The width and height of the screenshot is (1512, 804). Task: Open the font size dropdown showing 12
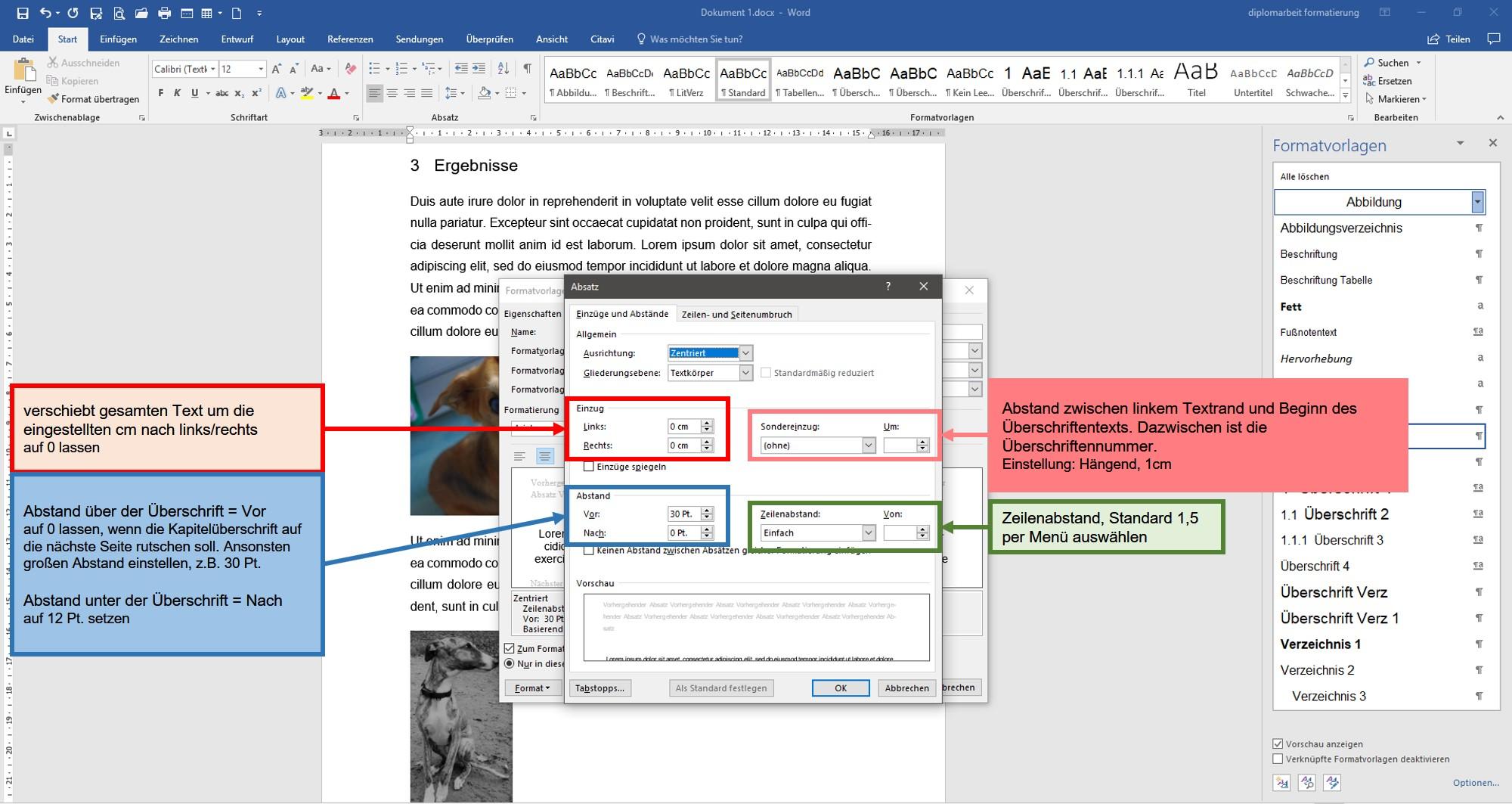261,69
